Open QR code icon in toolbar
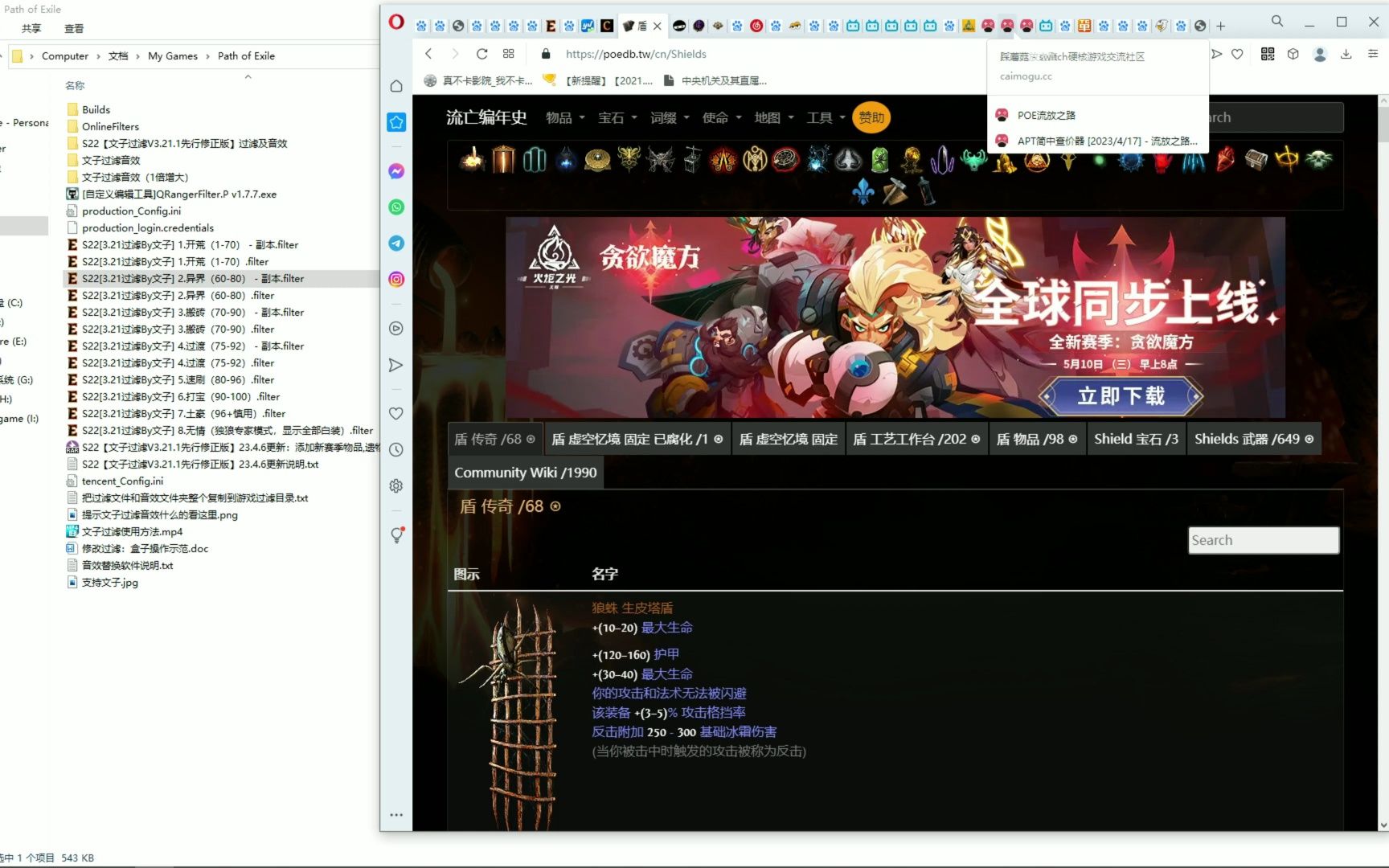1389x868 pixels. click(x=1268, y=54)
